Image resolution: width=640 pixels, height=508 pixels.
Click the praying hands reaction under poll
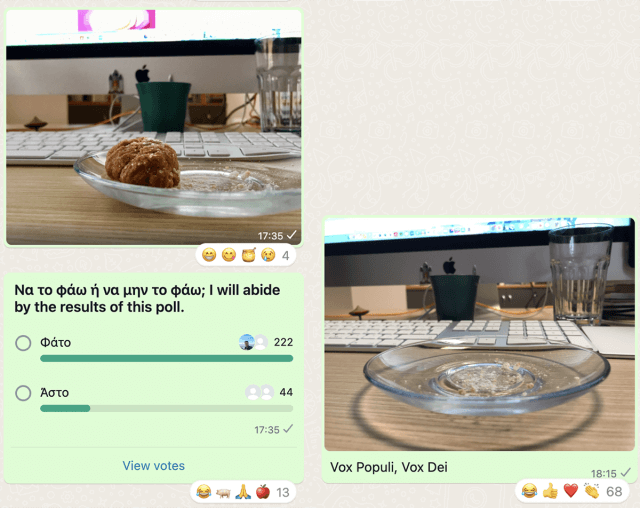pyautogui.click(x=243, y=492)
